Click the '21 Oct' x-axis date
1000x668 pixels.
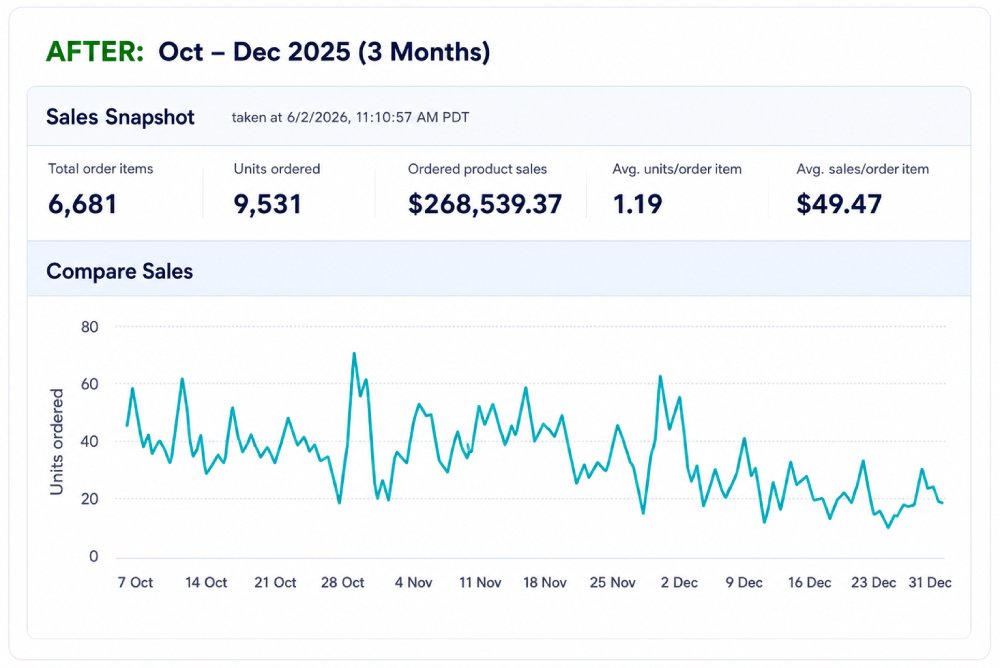point(276,583)
